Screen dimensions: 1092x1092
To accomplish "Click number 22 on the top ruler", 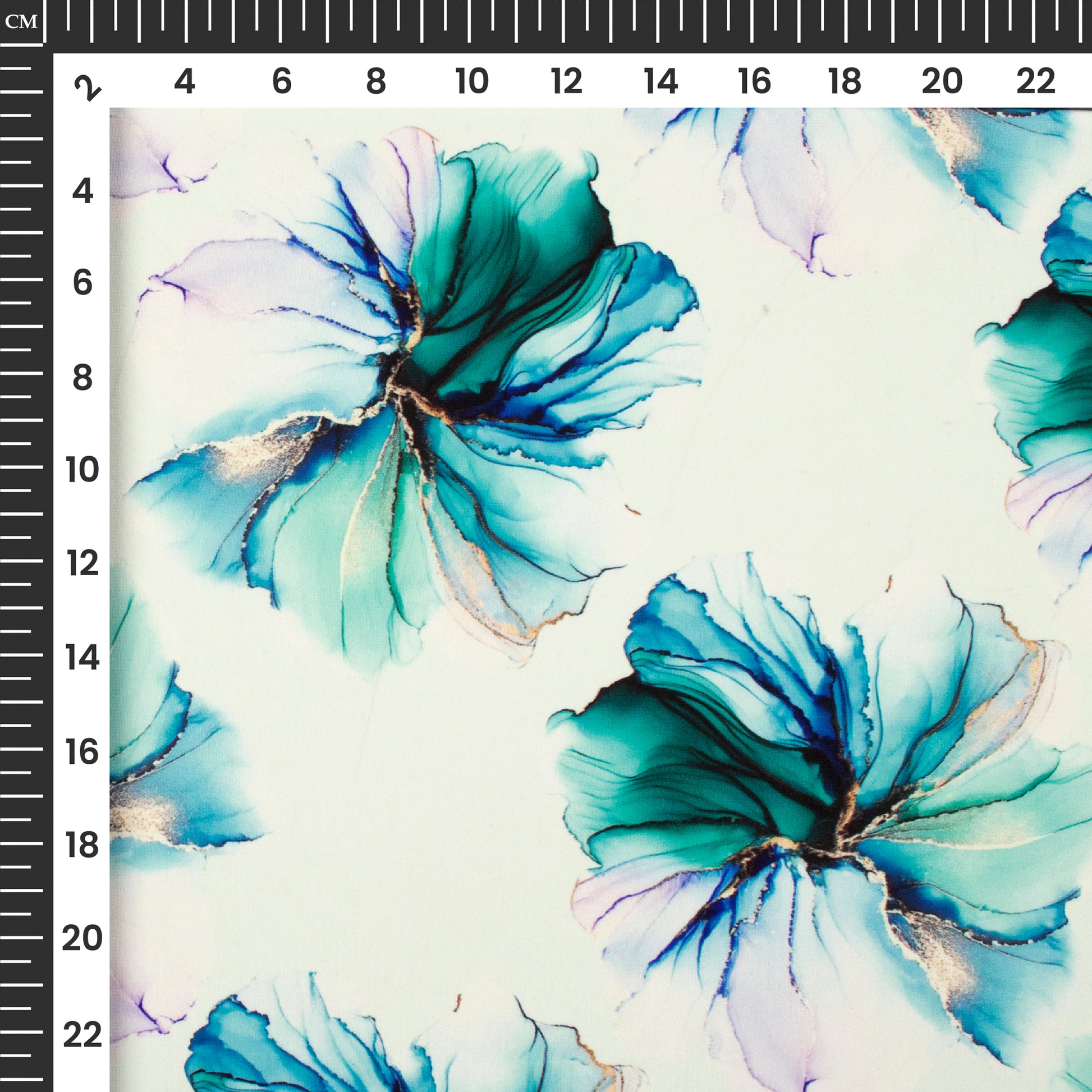I will [x=1035, y=82].
